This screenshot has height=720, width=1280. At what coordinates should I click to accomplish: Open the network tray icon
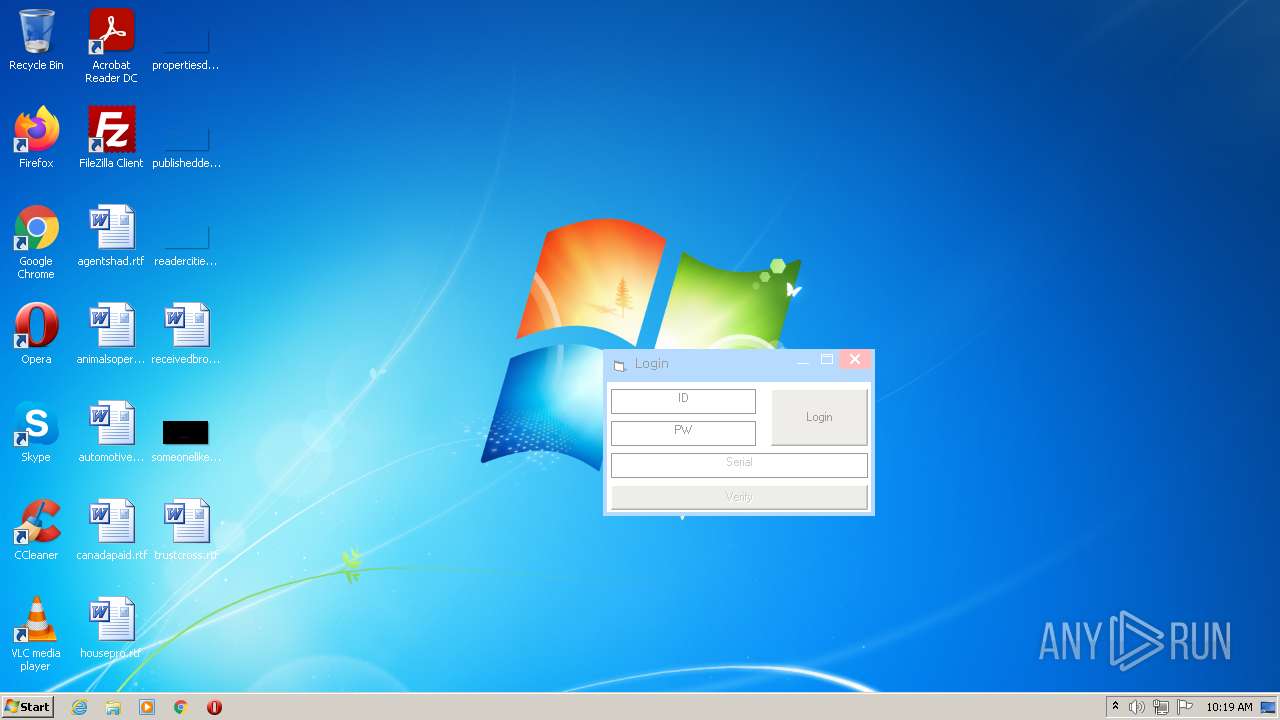(x=1161, y=707)
